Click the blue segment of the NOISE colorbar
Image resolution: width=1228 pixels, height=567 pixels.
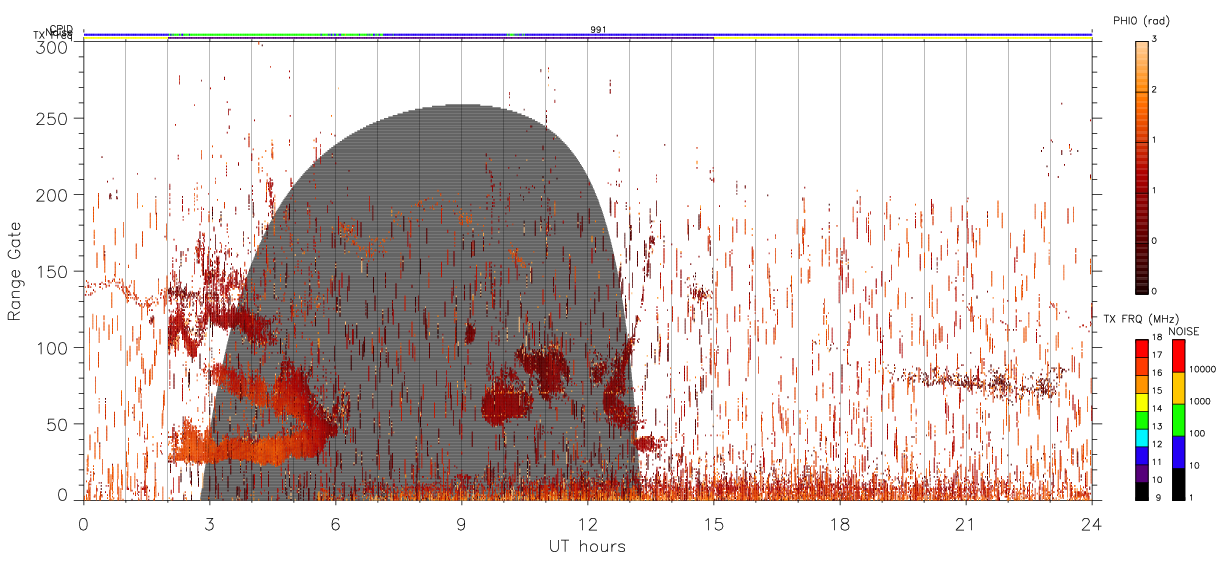click(x=1178, y=452)
